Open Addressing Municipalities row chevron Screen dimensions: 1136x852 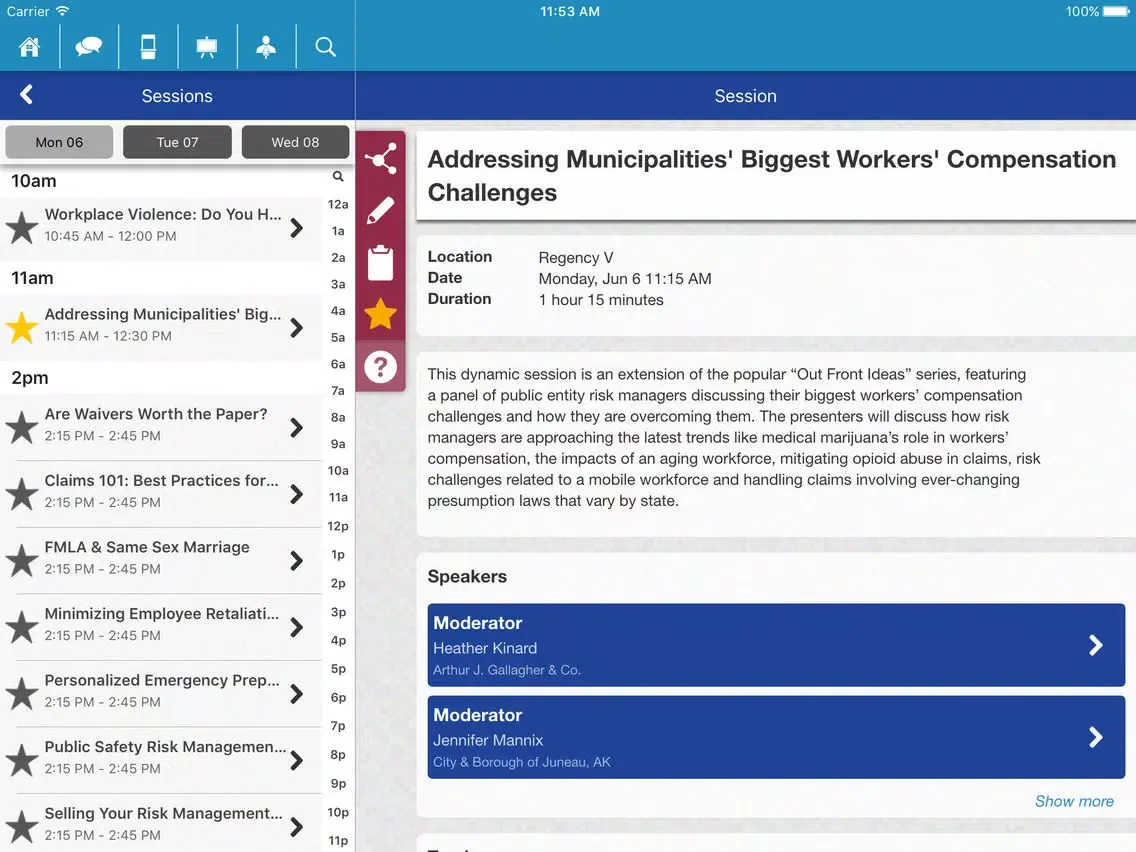coord(296,328)
